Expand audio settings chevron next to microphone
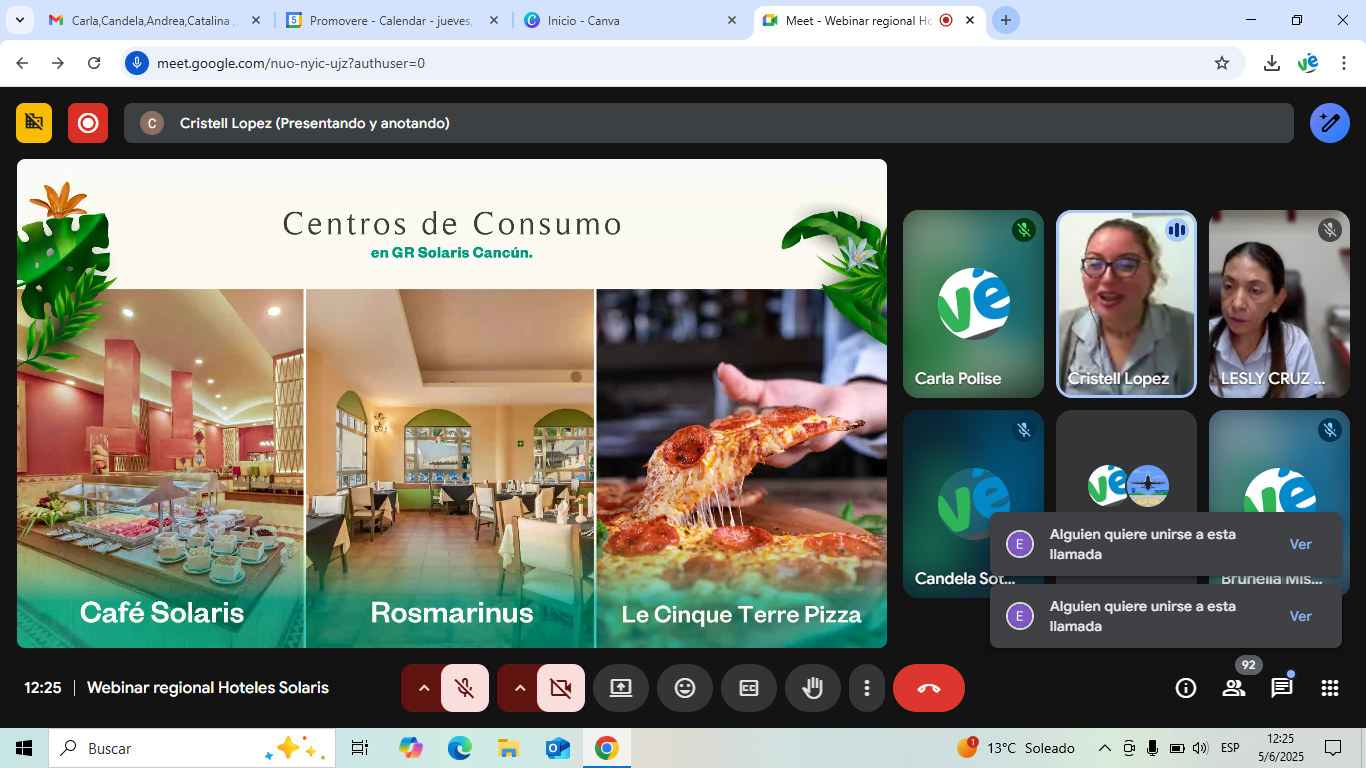 pos(423,688)
